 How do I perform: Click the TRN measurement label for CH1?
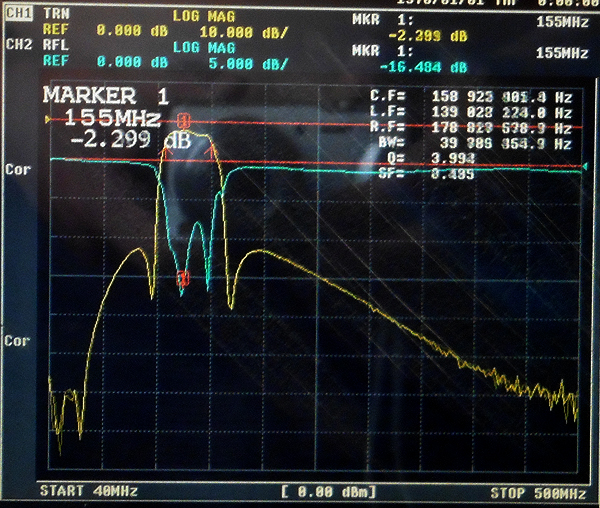point(56,14)
